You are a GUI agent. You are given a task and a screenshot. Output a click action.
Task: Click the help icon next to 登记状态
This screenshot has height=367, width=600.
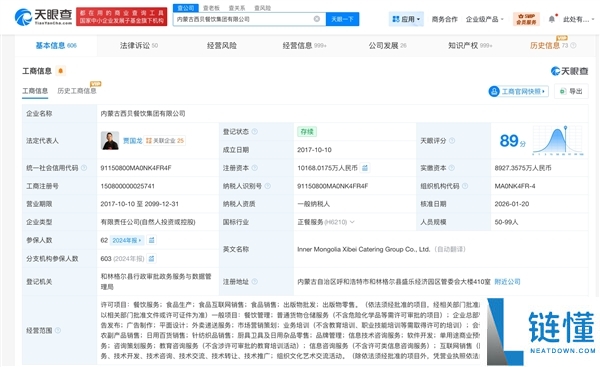(x=254, y=132)
